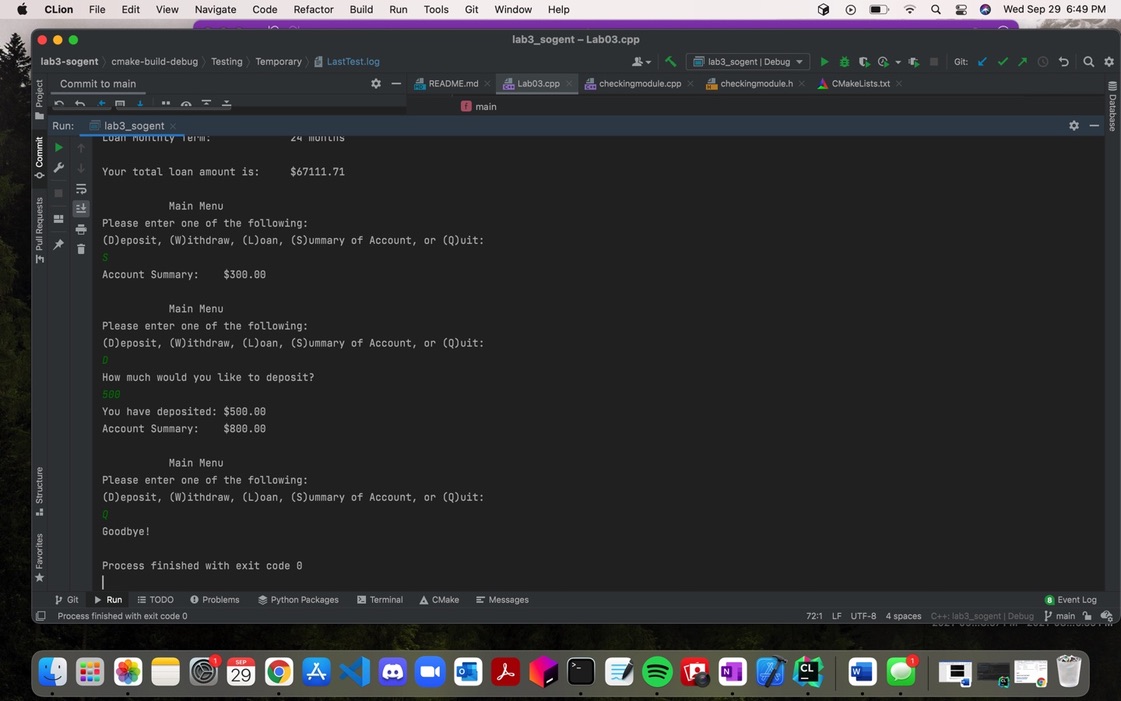Image resolution: width=1121 pixels, height=701 pixels.
Task: Toggle soft-wrap in Run console
Action: click(x=81, y=189)
